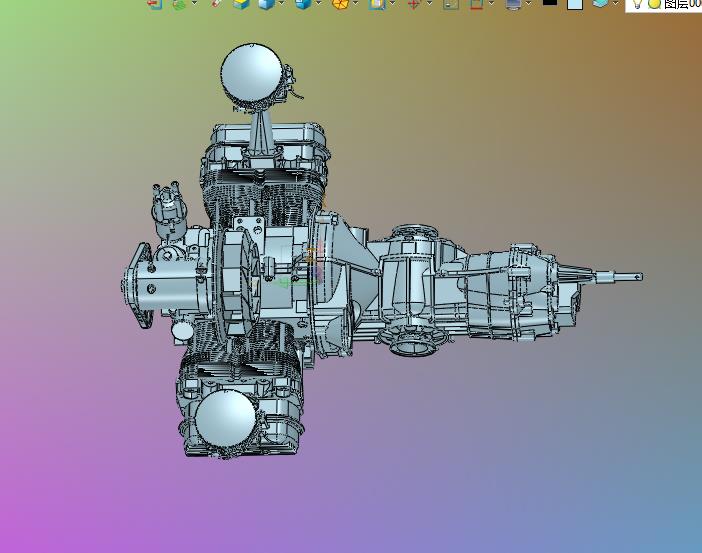Viewport: 702px width, 553px height.
Task: Click the teal layered cube icon
Action: coord(600,3)
